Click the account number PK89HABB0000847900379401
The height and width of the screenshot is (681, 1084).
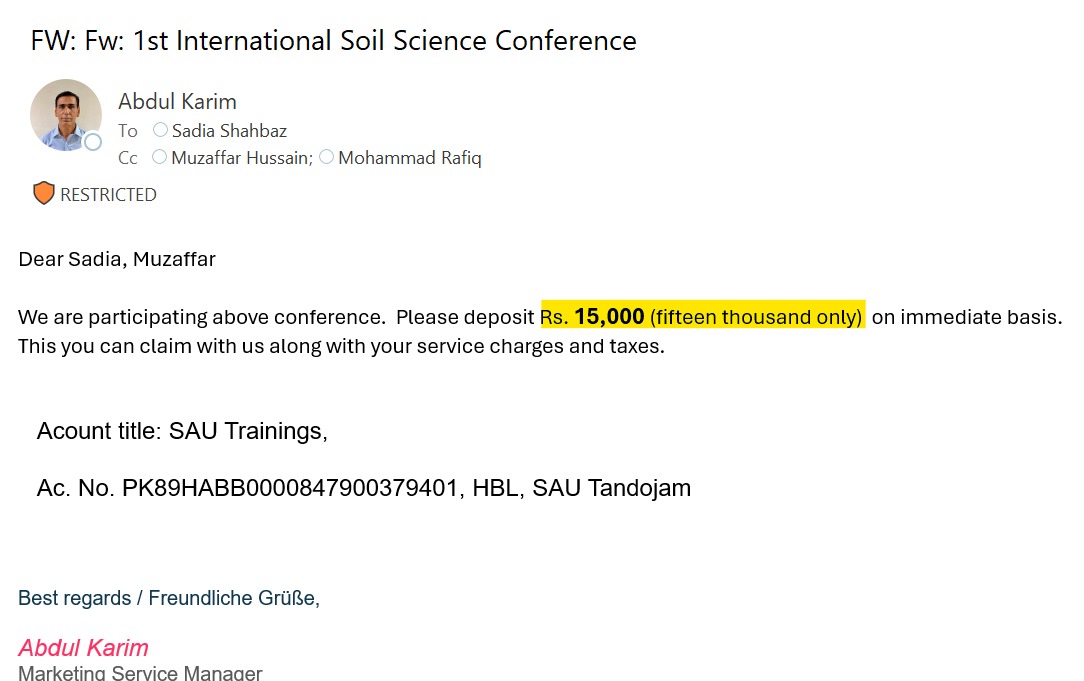pyautogui.click(x=287, y=488)
